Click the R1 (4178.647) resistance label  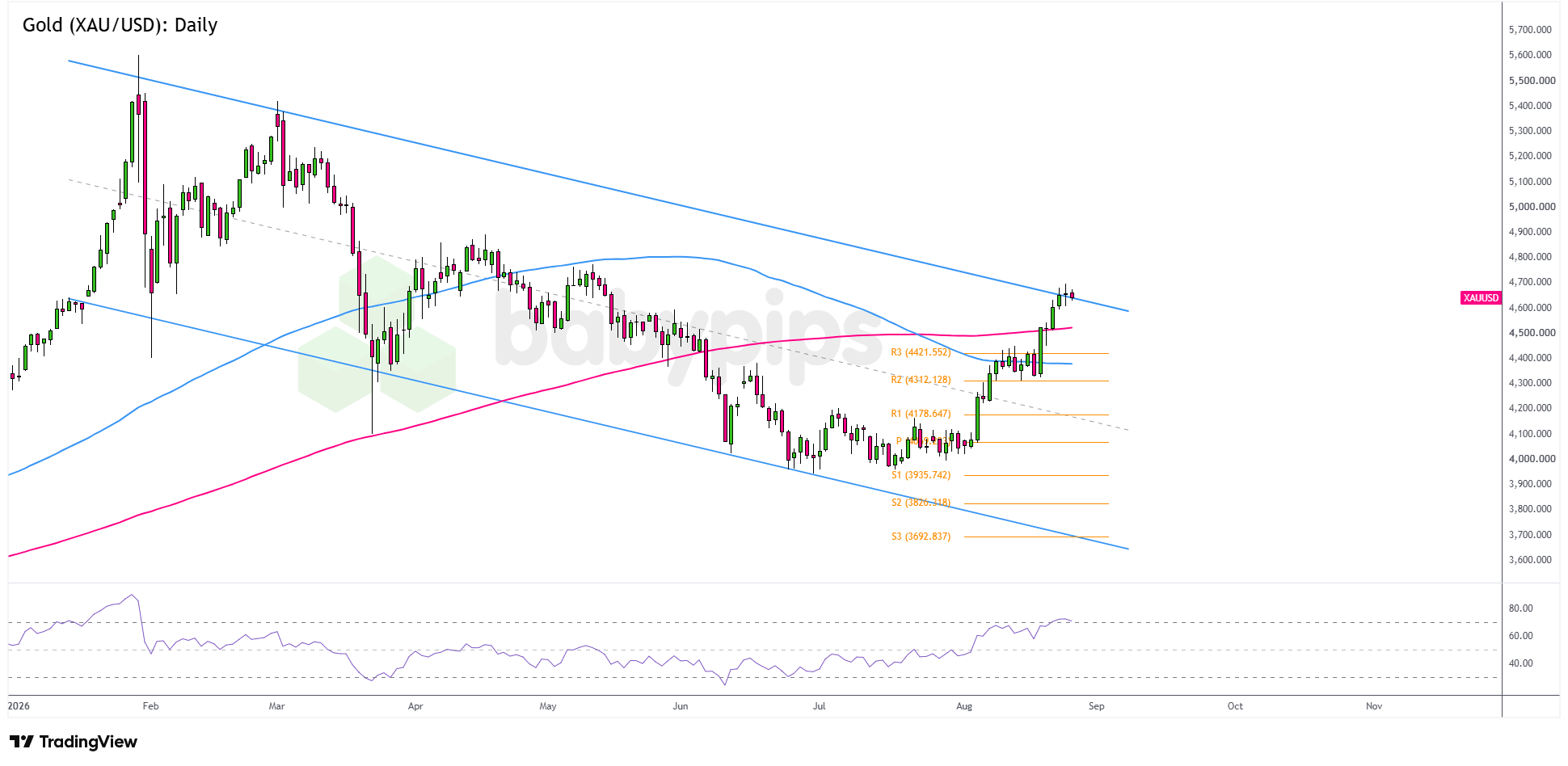click(921, 414)
